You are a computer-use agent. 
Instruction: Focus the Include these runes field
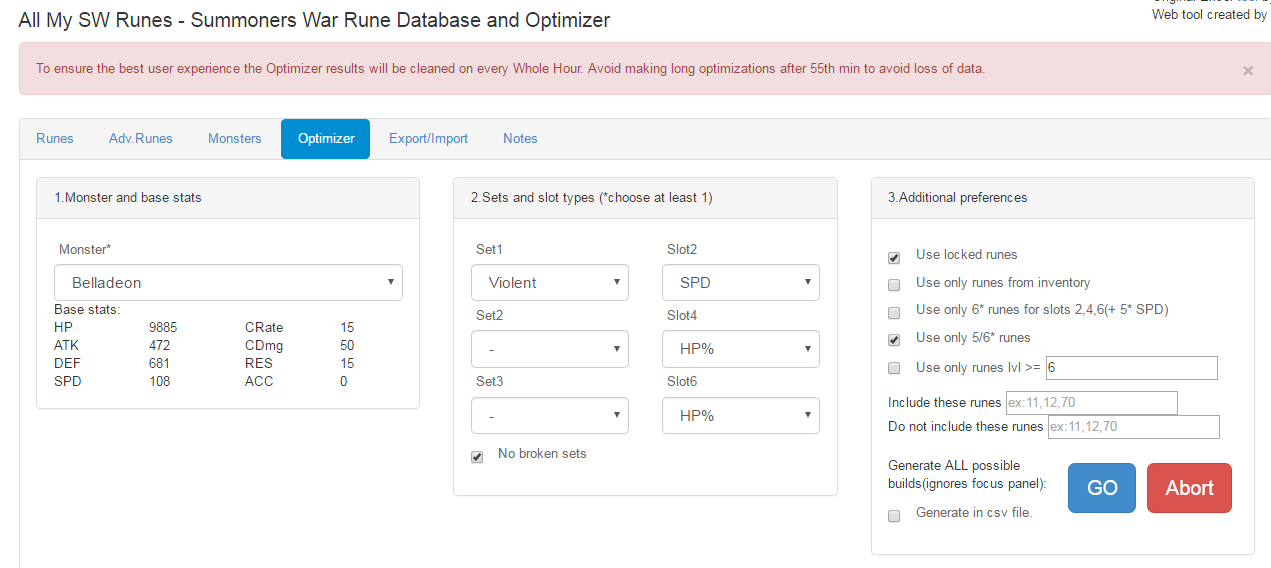[x=1091, y=403]
